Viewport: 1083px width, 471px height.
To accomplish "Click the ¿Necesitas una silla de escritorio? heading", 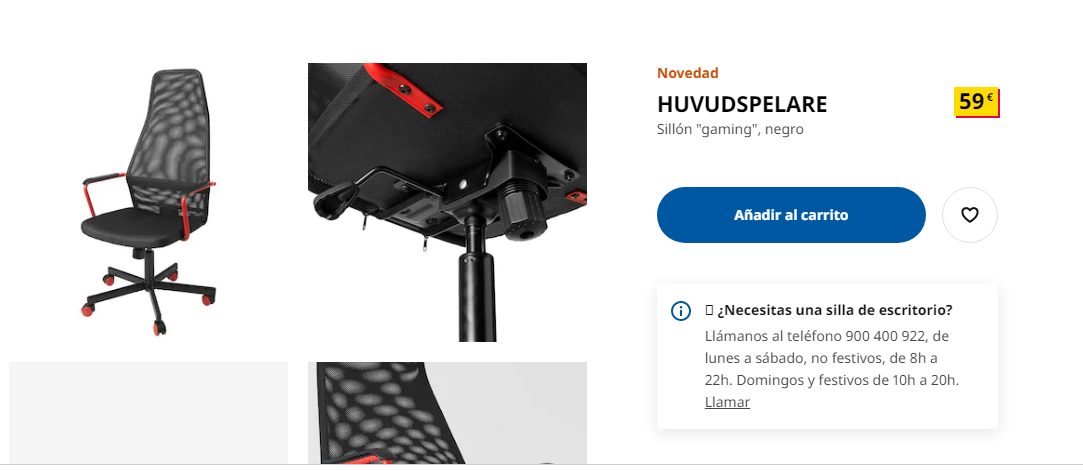I will coord(835,311).
